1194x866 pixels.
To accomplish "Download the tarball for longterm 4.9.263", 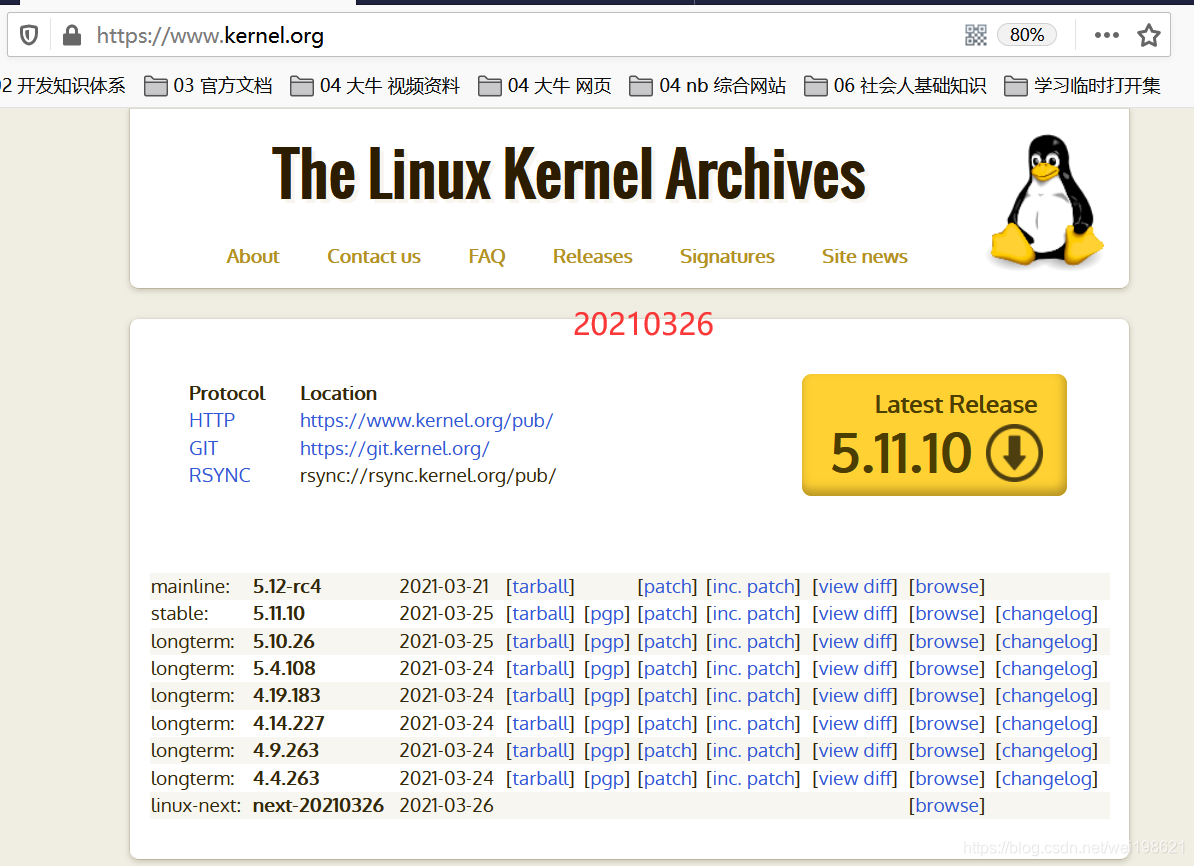I will tap(540, 751).
